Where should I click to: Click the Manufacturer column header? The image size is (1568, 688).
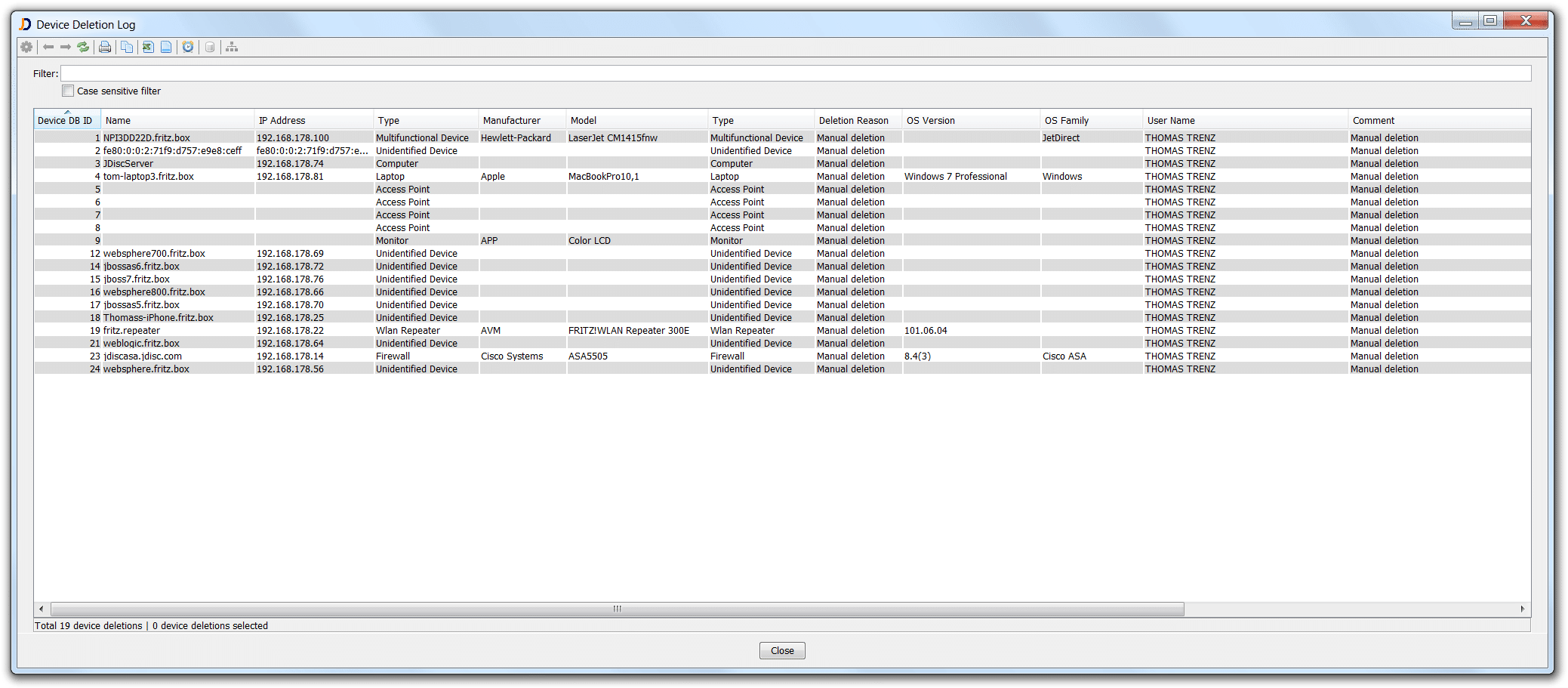[511, 120]
